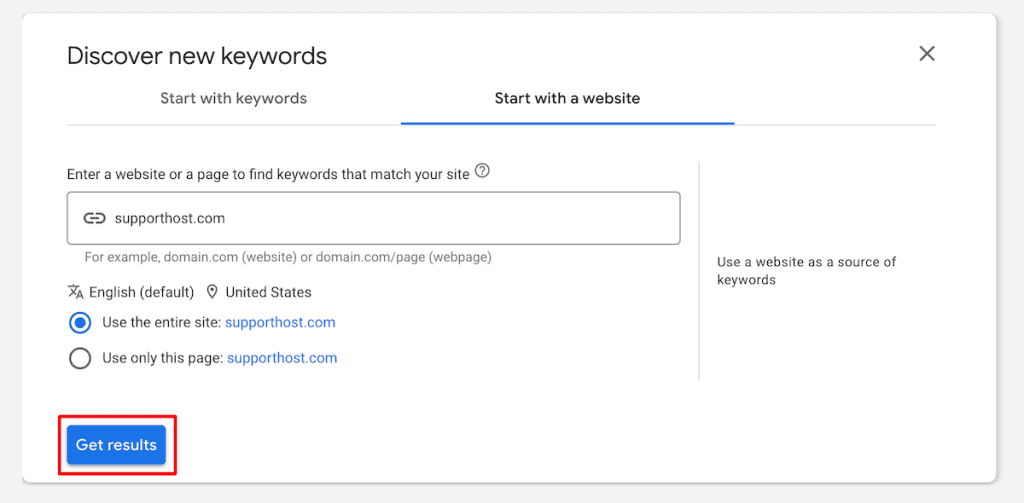Close the Discover new keywords dialog
Viewport: 1024px width, 503px height.
[x=927, y=54]
